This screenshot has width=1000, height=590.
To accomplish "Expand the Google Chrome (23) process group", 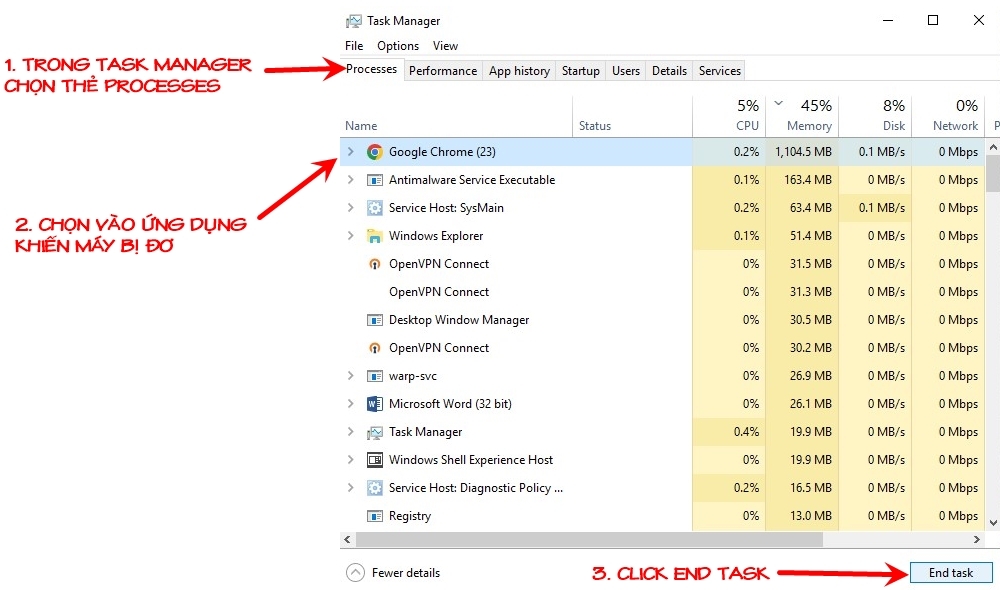I will tap(350, 152).
